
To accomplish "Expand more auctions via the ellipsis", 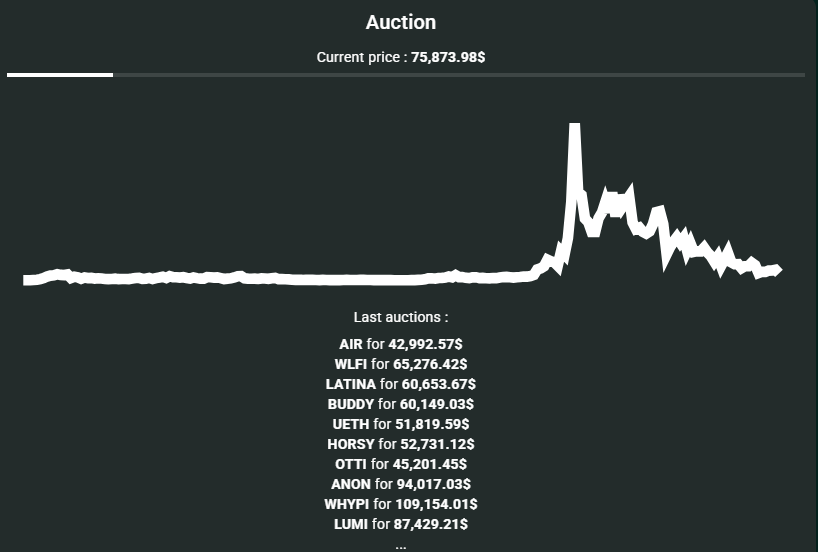I will click(400, 545).
